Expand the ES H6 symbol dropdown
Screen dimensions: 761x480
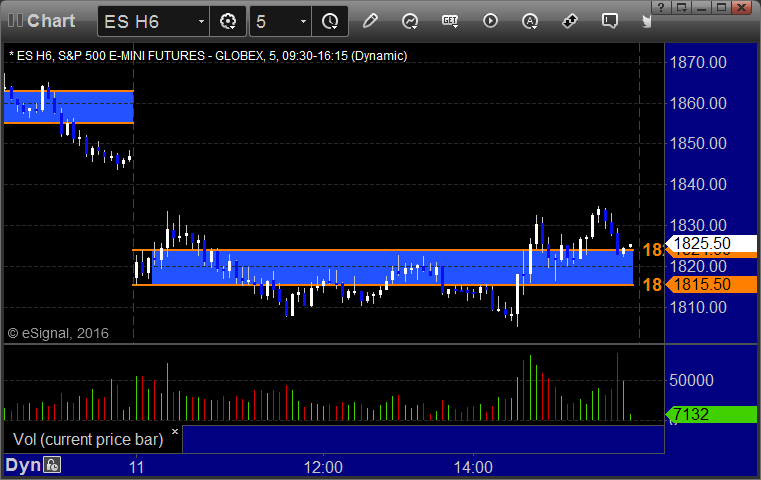pyautogui.click(x=201, y=21)
